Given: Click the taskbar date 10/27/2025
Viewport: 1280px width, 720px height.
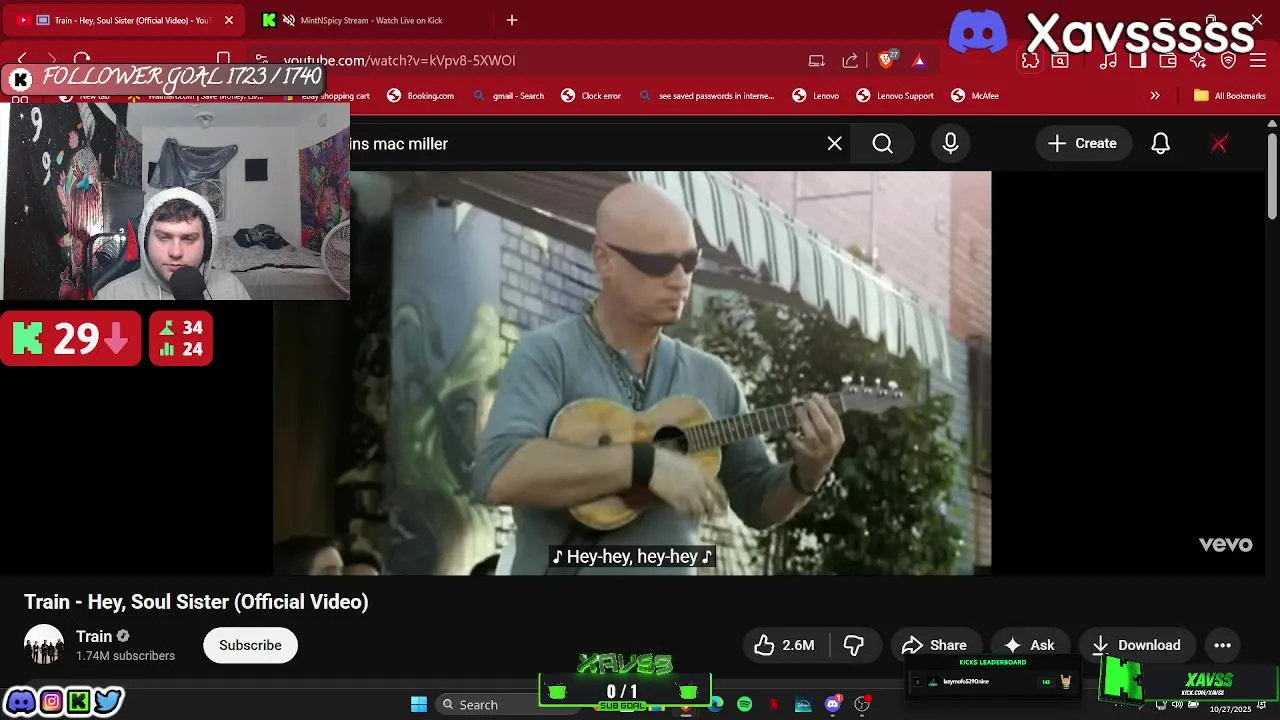Looking at the screenshot, I should pyautogui.click(x=1230, y=709).
